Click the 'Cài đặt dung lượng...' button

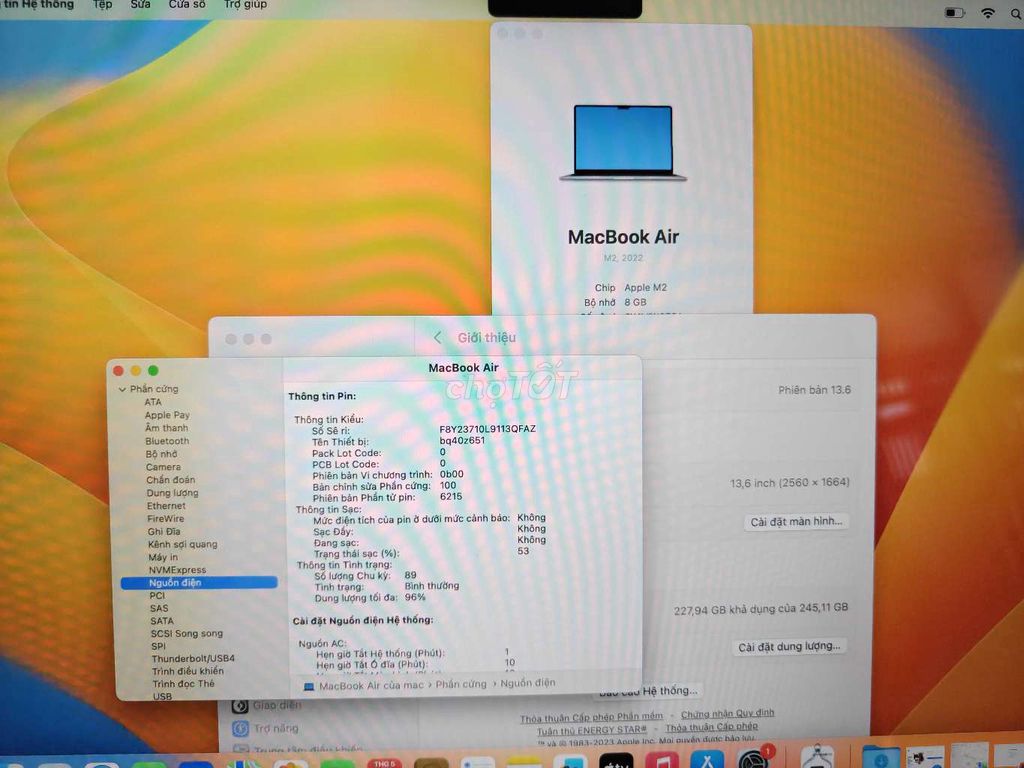(x=789, y=647)
